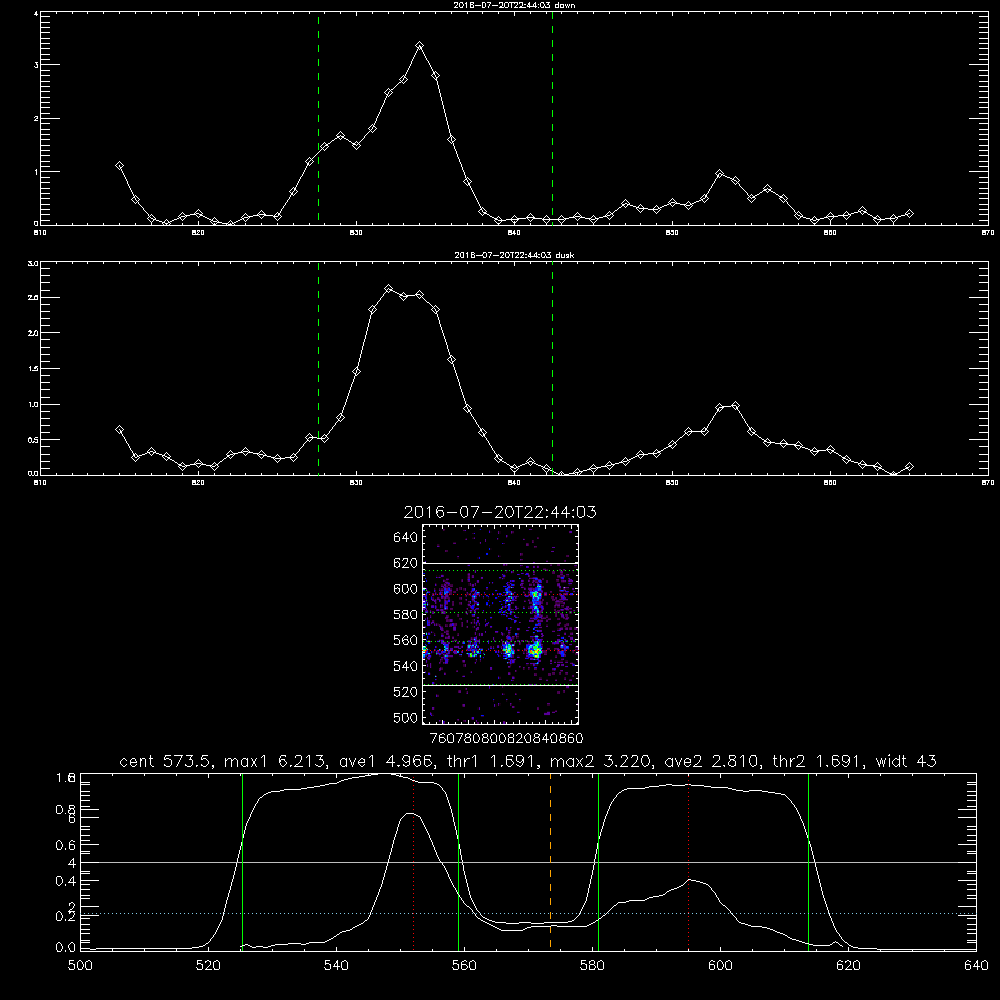Click left green dashed line in dusk plot
1000x1000 pixels.
[318, 368]
